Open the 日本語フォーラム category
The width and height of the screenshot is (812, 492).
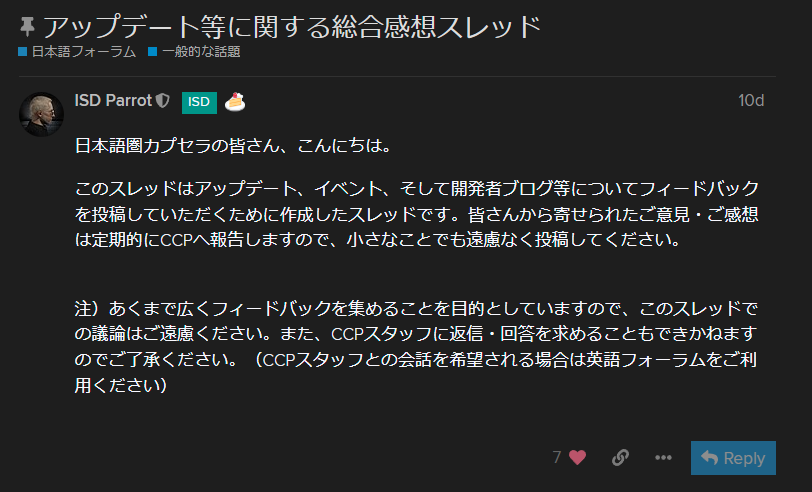(x=83, y=51)
